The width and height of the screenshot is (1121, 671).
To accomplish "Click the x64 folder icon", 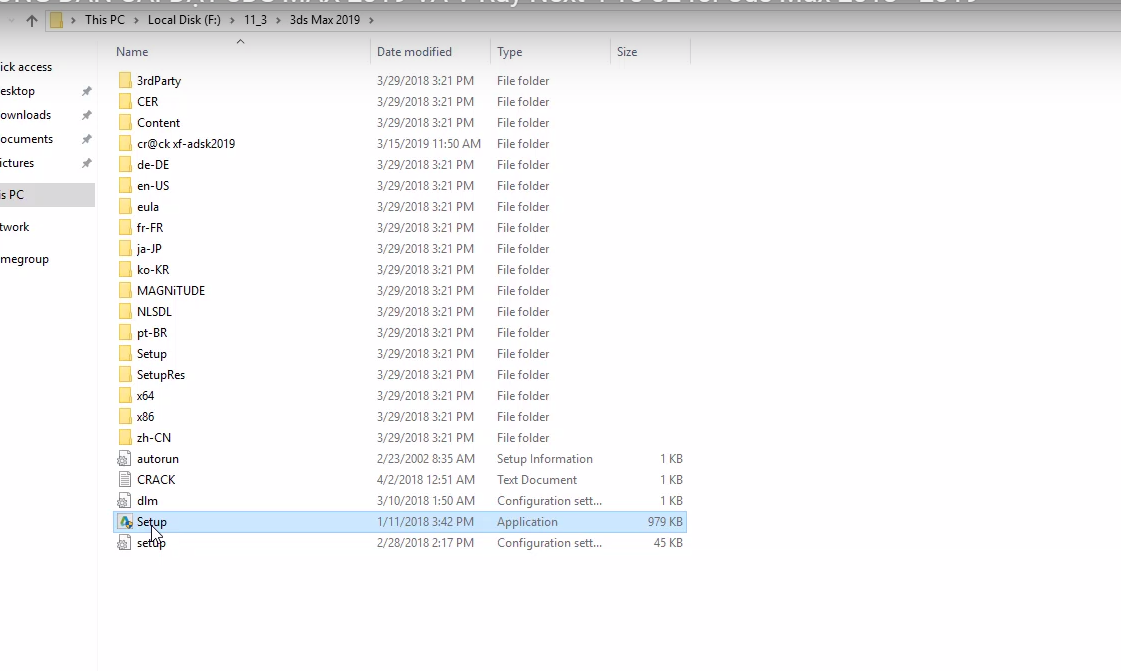I will coord(125,396).
